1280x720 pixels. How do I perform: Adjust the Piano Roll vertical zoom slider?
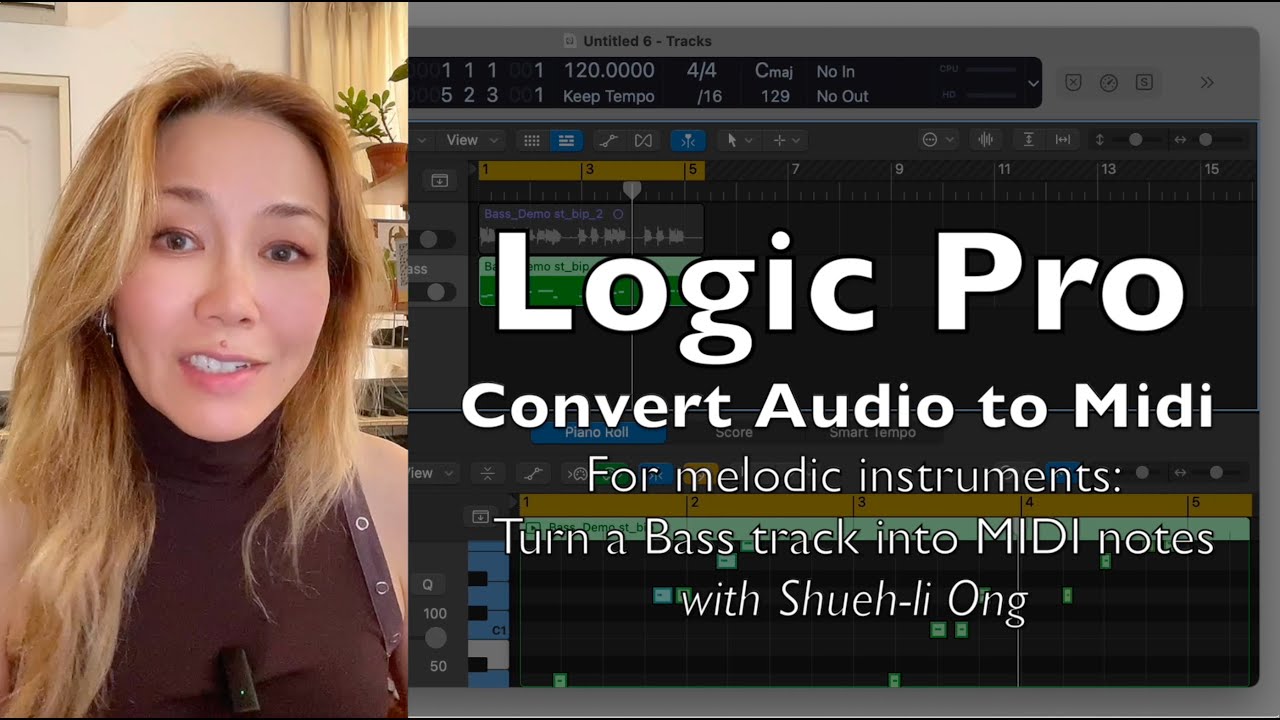1141,472
